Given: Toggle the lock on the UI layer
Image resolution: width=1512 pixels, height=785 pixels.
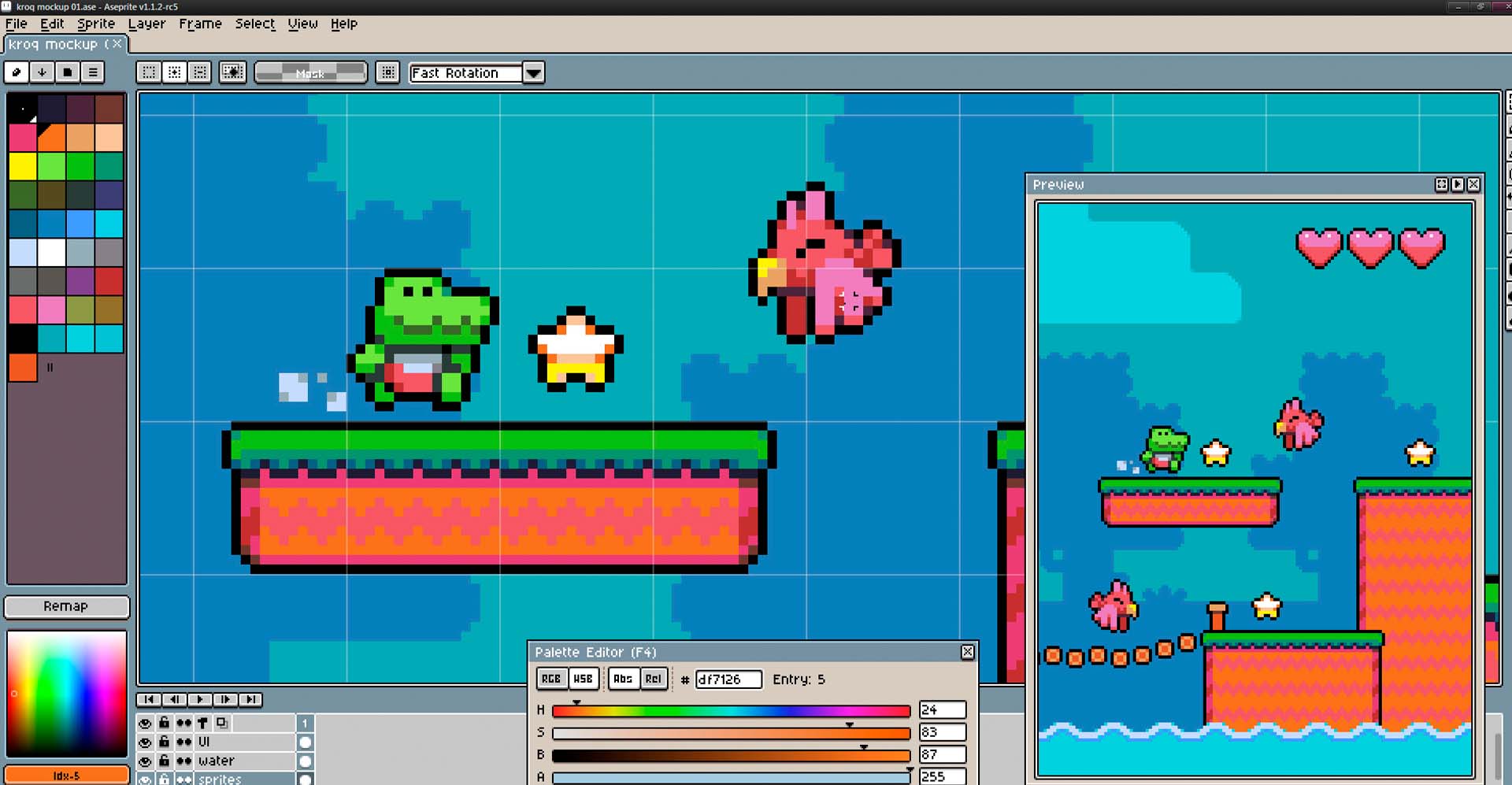Looking at the screenshot, I should pyautogui.click(x=164, y=741).
